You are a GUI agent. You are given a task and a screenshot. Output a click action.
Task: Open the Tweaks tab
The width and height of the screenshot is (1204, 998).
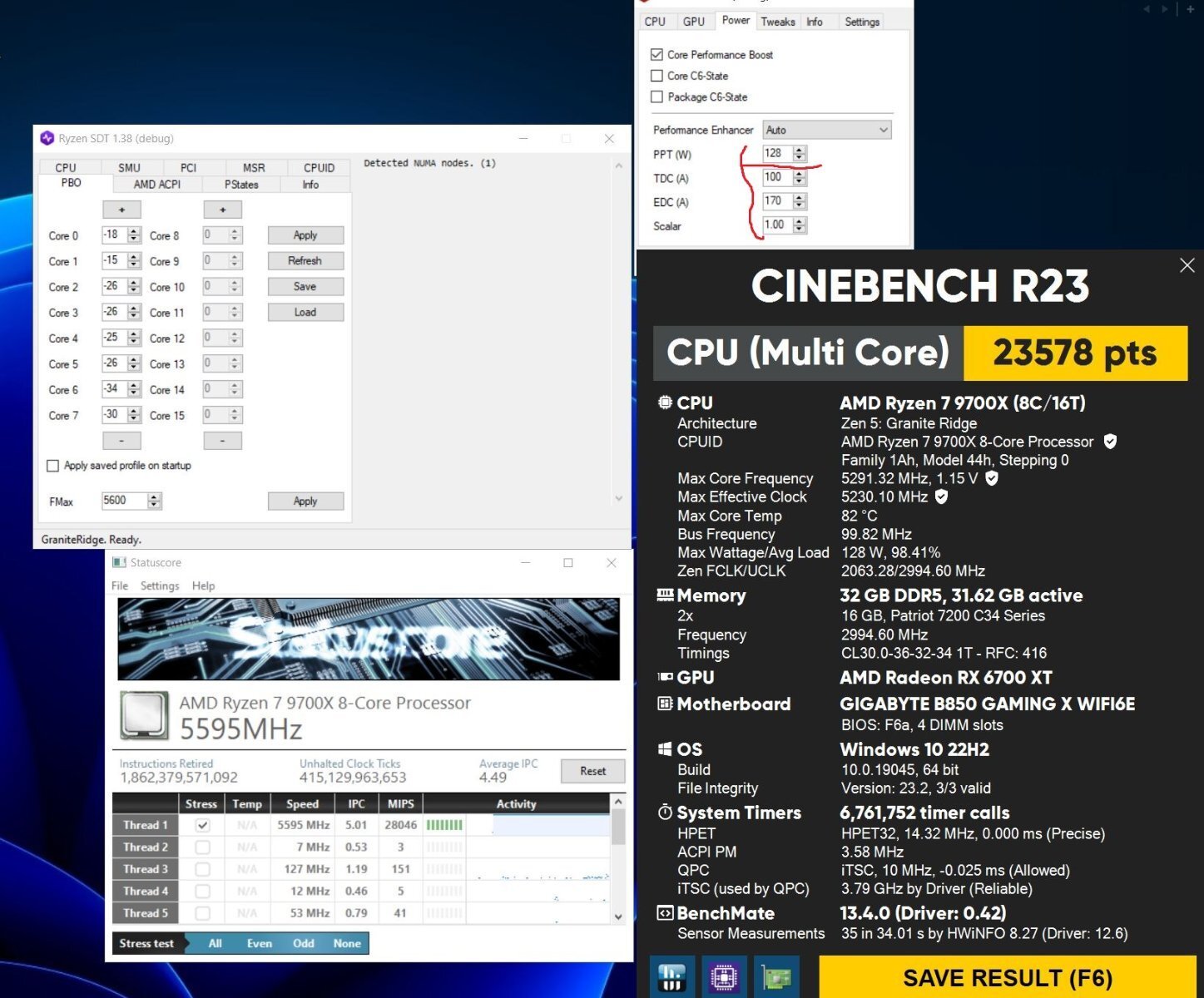tap(778, 22)
